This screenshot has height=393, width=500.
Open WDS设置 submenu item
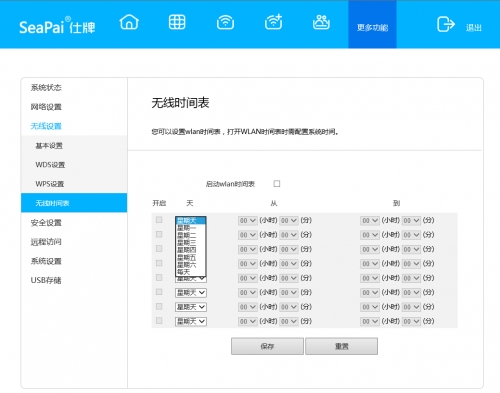[x=50, y=165]
